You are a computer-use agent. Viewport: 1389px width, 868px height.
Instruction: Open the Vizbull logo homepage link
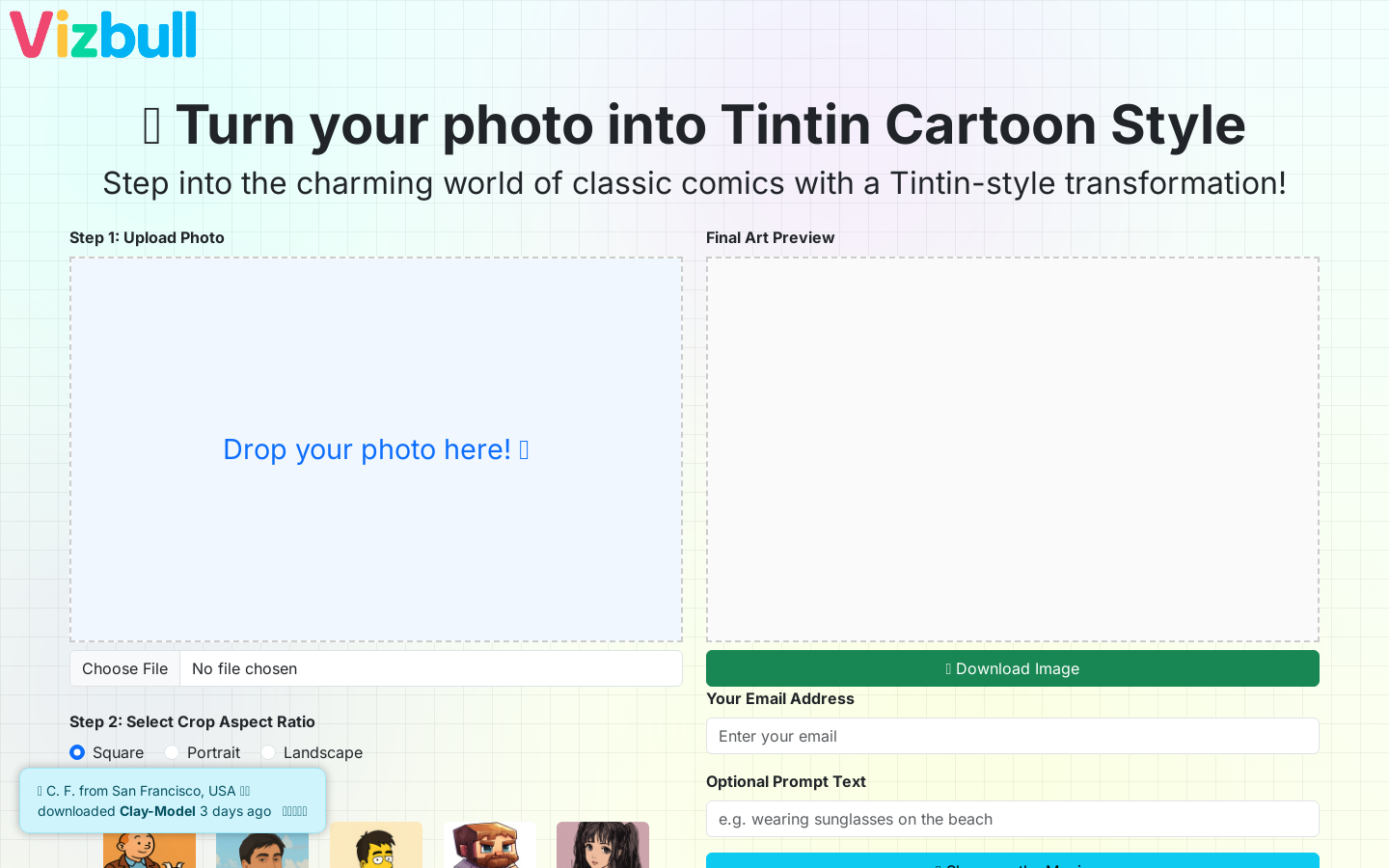(x=103, y=35)
